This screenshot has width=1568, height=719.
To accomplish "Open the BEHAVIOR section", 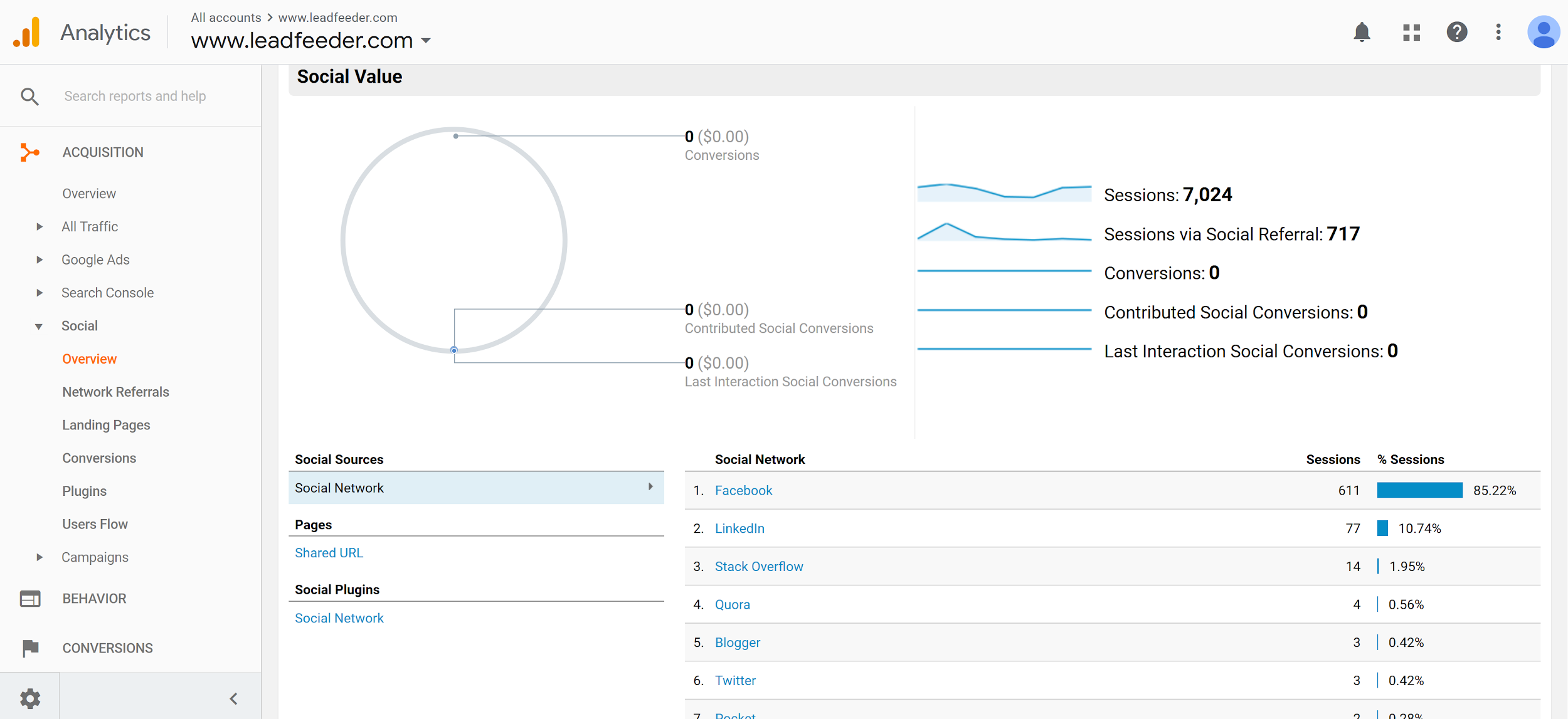I will click(94, 599).
